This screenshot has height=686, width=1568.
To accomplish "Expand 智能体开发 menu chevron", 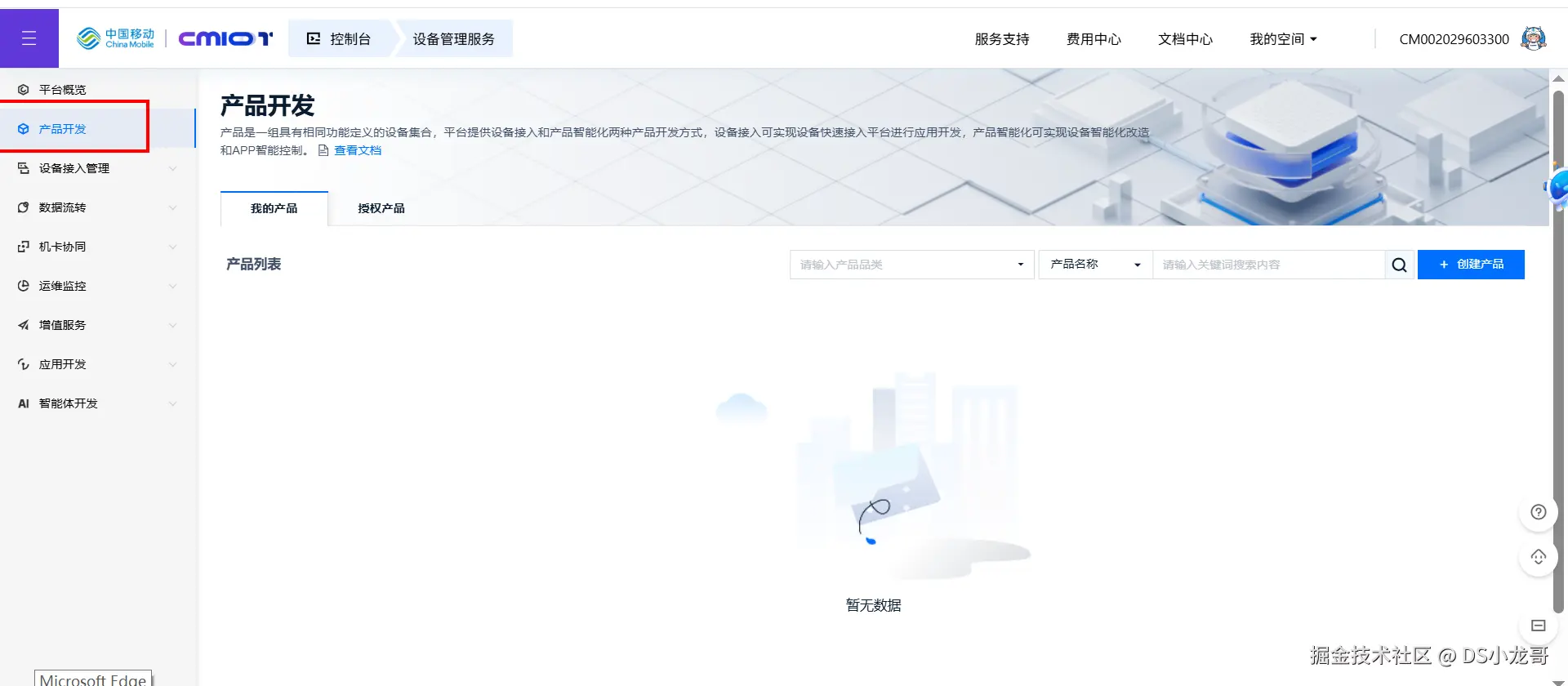I will [x=172, y=403].
